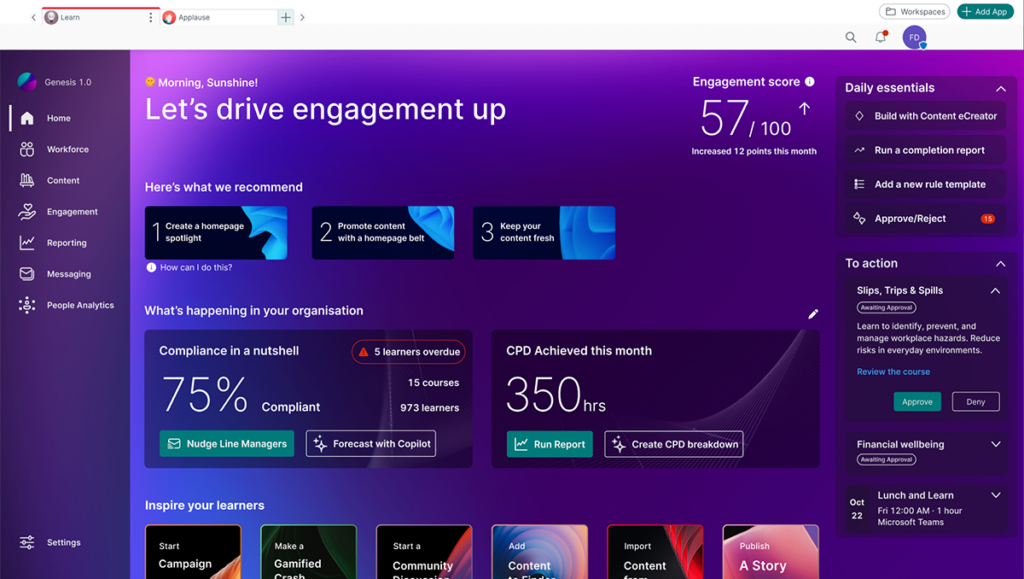Image resolution: width=1024 pixels, height=579 pixels.
Task: Click the Engagement score info icon
Action: tap(810, 82)
